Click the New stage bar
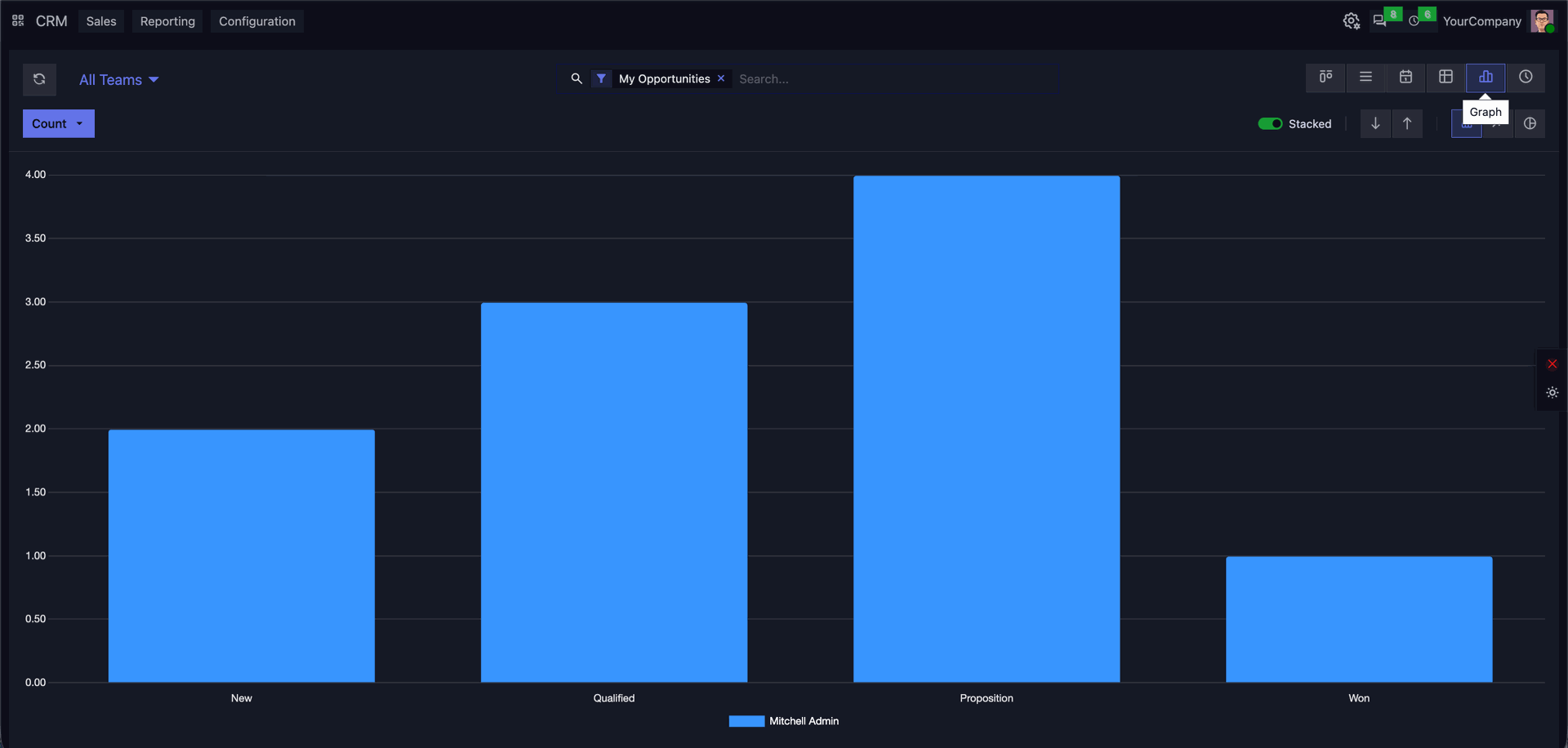Image resolution: width=1568 pixels, height=748 pixels. [x=242, y=556]
